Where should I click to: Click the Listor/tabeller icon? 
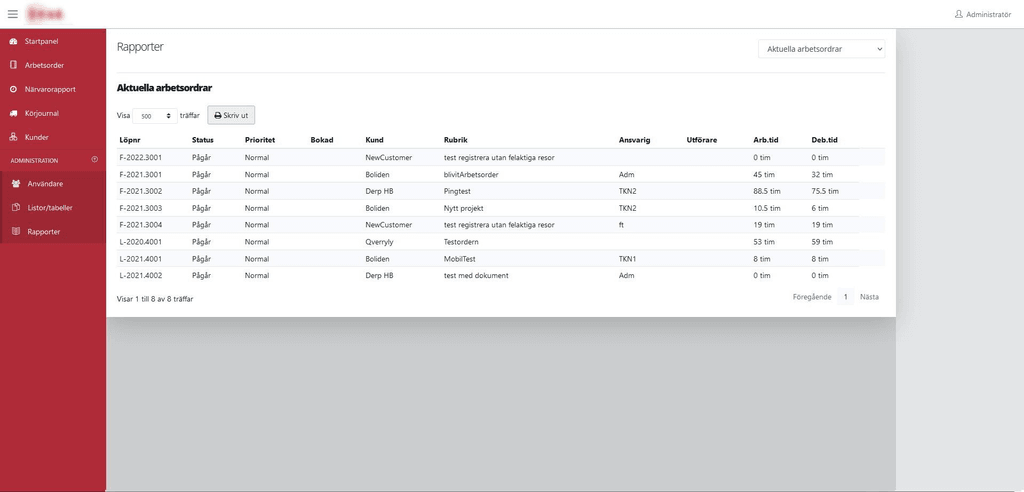pyautogui.click(x=16, y=208)
